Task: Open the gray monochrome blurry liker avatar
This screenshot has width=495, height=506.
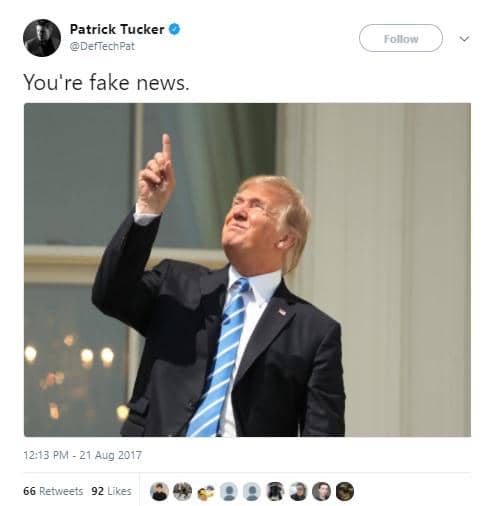Action: pyautogui.click(x=182, y=492)
